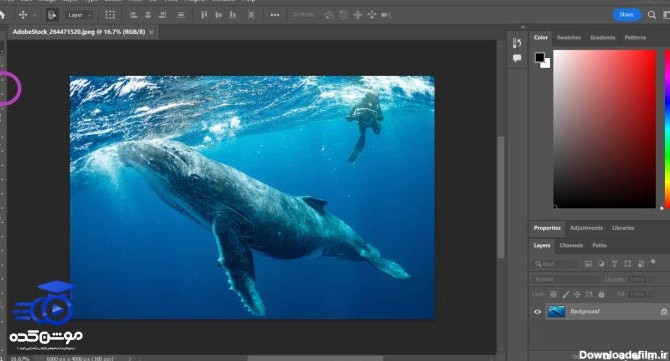Screen dimensions: 670x361
Task: Click Lock image pixels brush icon
Action: (566, 294)
